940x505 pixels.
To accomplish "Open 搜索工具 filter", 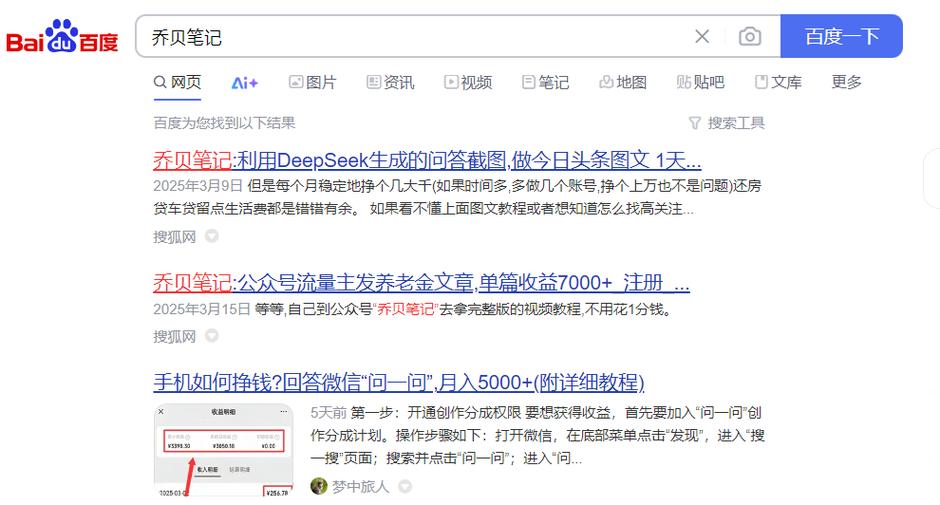I will point(727,123).
